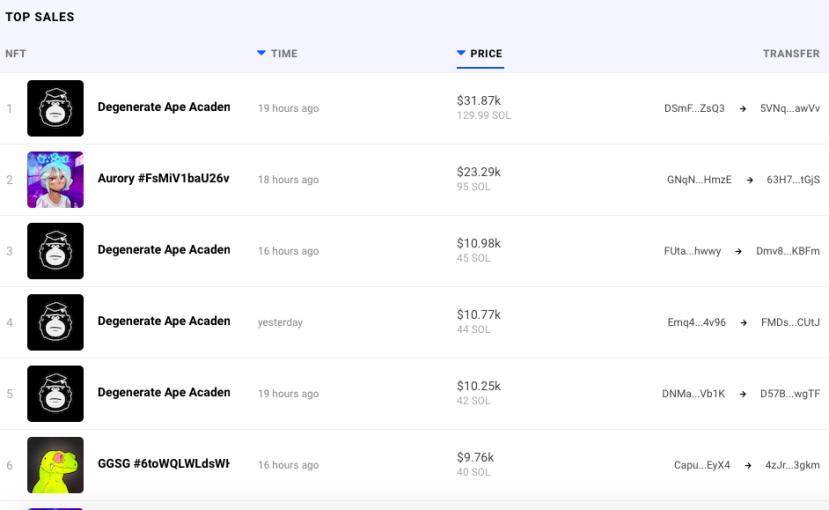Open buyer address 63H7...tGjS
Image resolution: width=829 pixels, height=510 pixels.
tap(793, 180)
